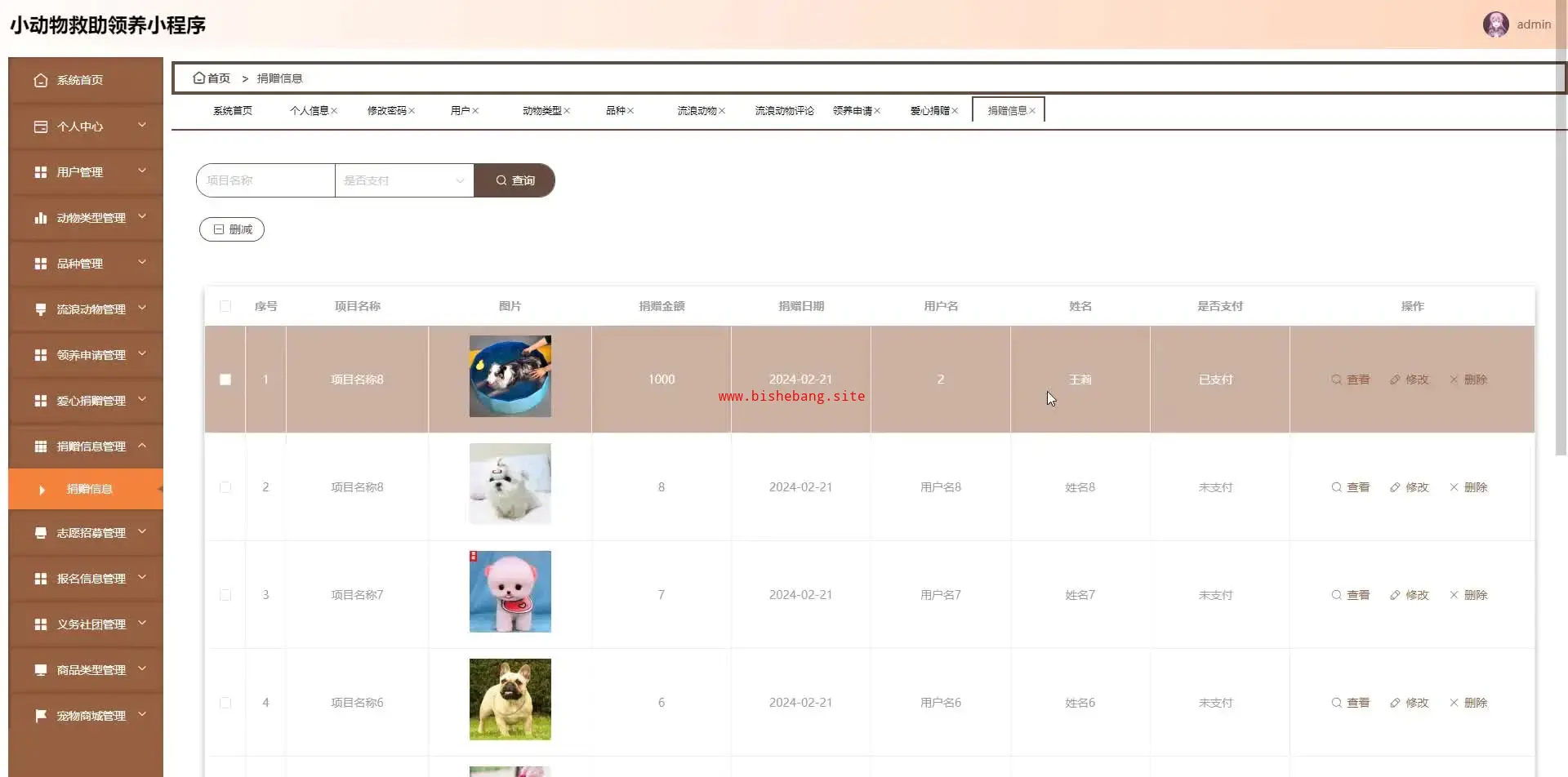View the record for 姓名6

click(x=1351, y=703)
